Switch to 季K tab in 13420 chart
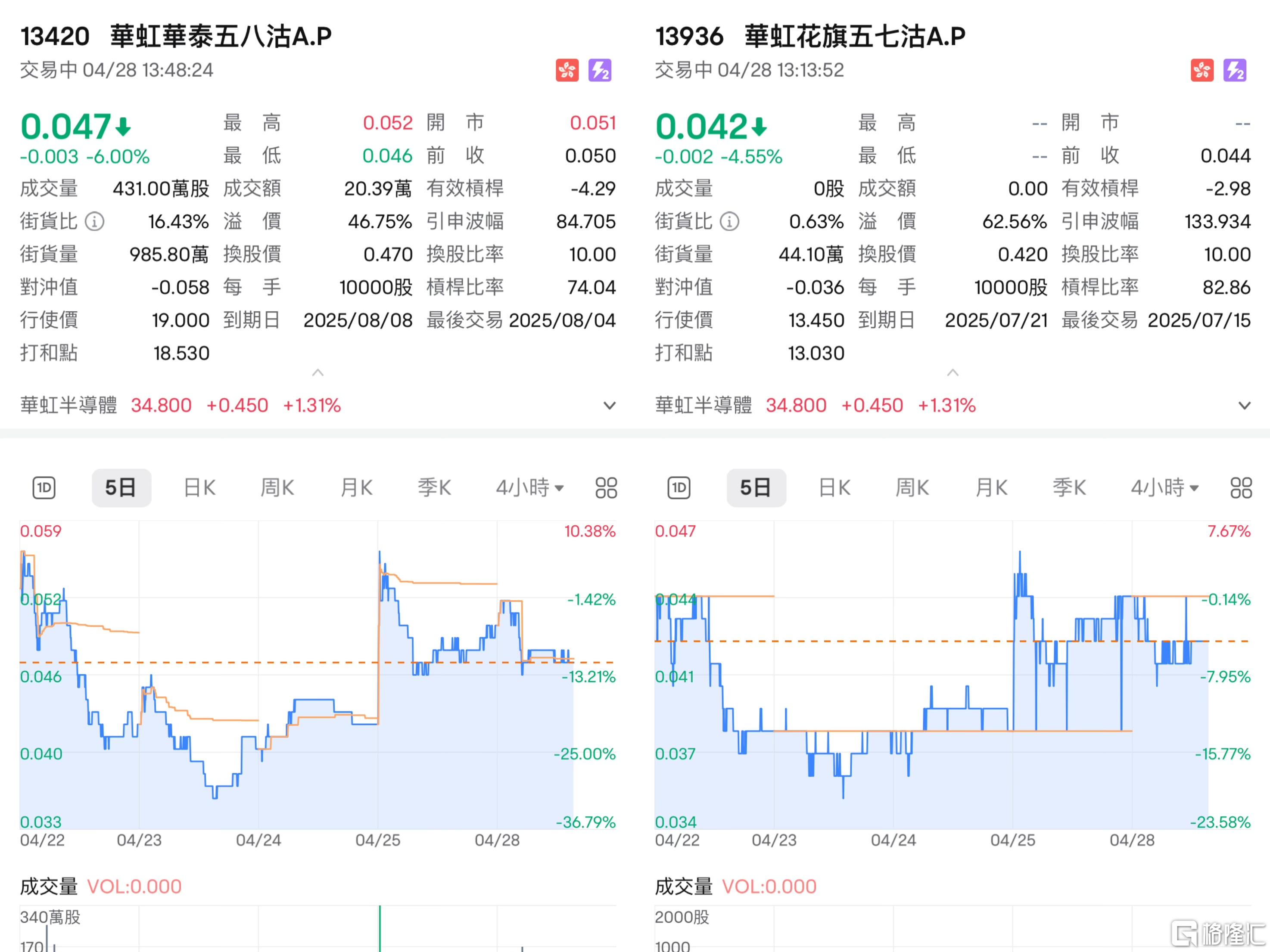This screenshot has height=952, width=1270. pyautogui.click(x=434, y=488)
